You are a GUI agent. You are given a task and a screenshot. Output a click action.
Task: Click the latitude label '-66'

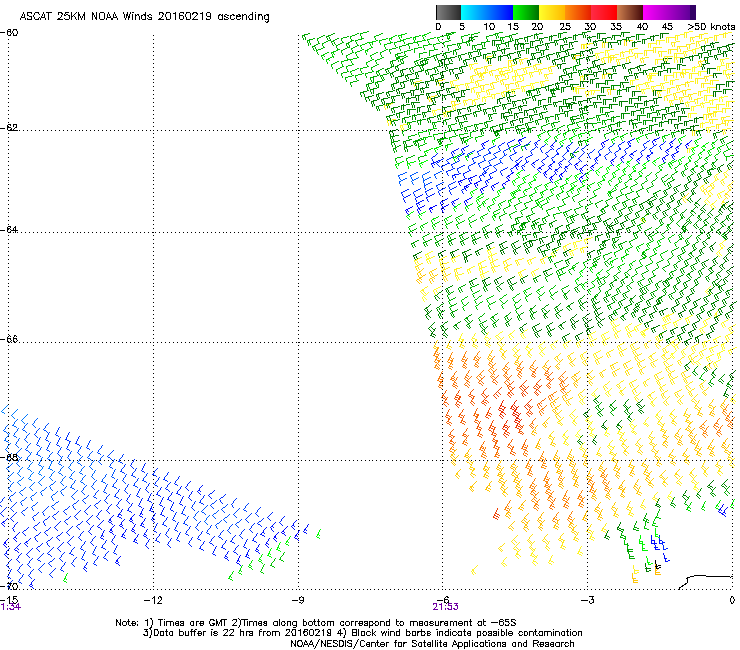coord(9,339)
